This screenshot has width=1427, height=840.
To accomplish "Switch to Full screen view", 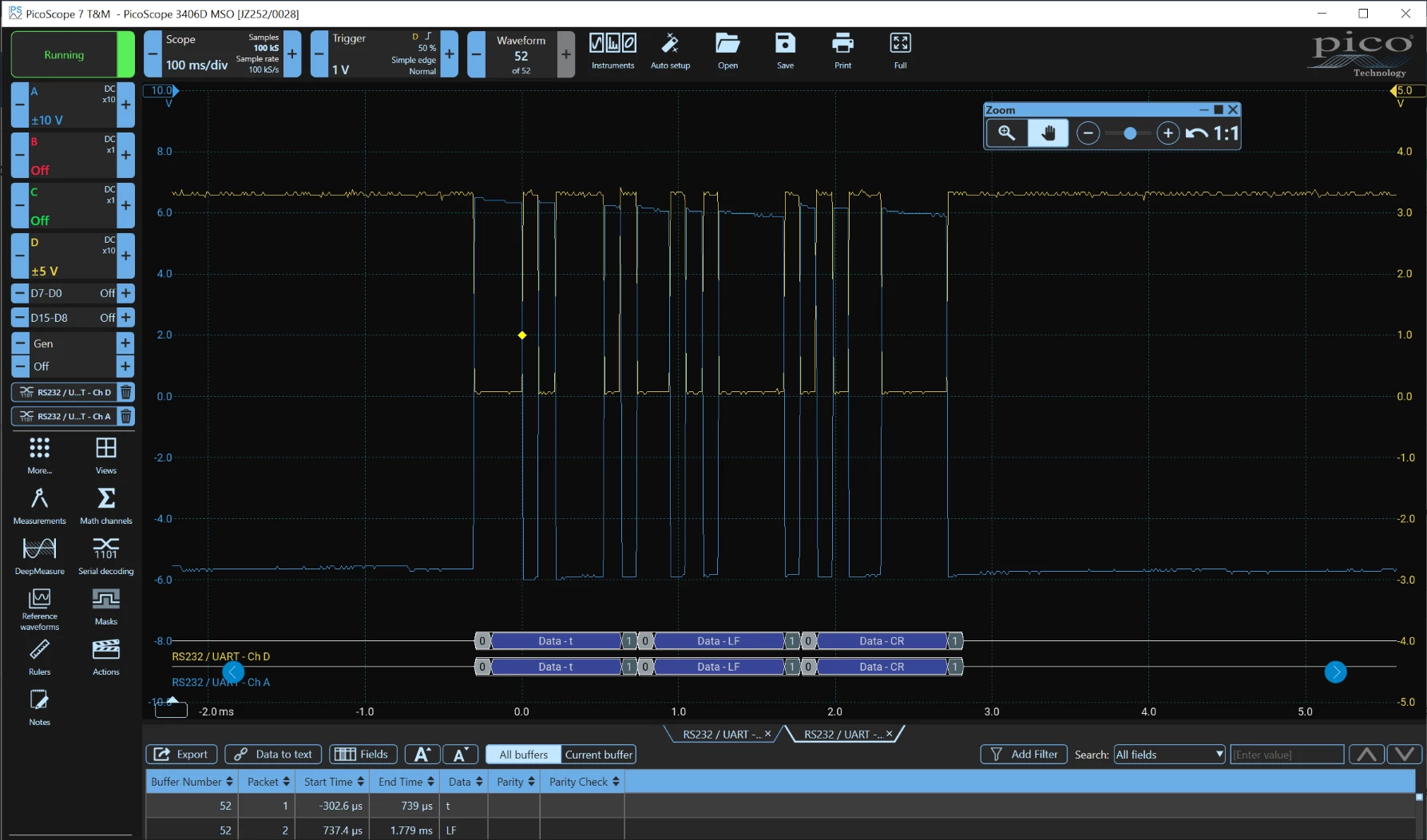I will 900,52.
